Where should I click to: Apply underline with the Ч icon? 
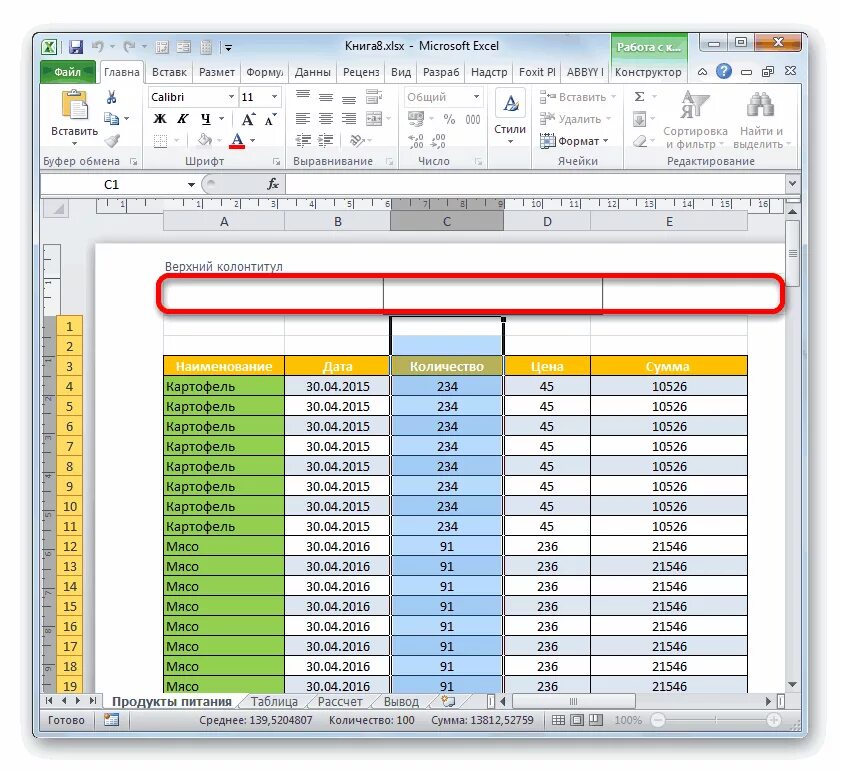pos(205,118)
